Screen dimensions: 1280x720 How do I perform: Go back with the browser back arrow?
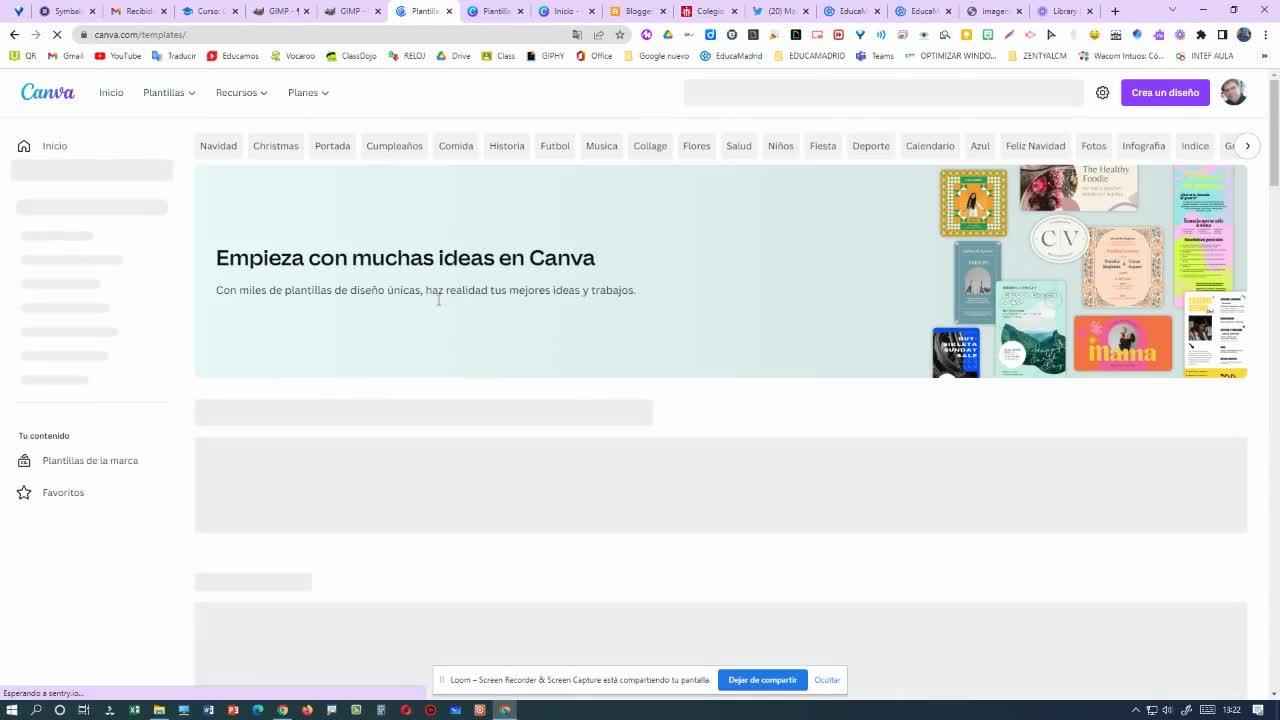pyautogui.click(x=14, y=34)
